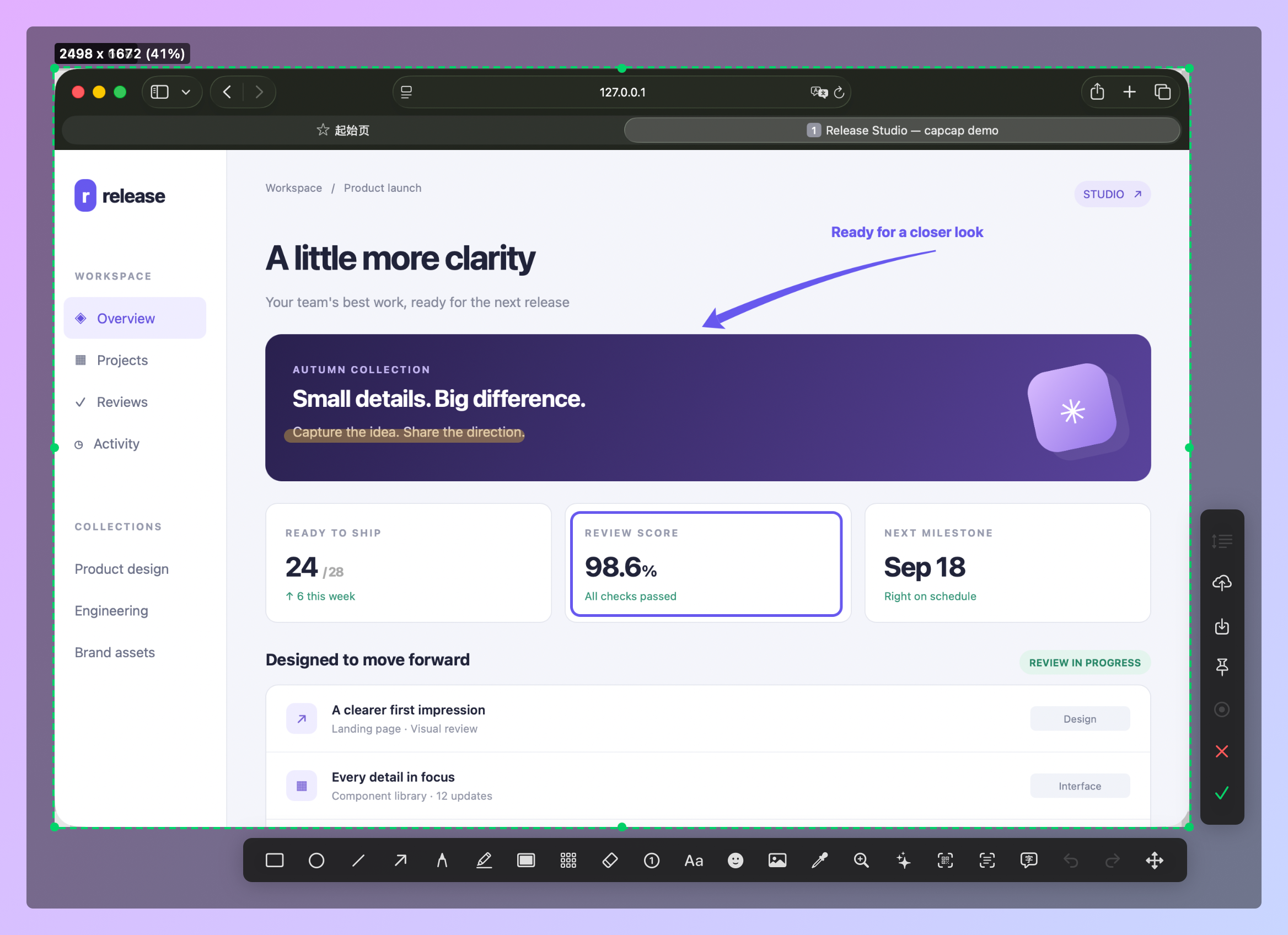
Task: Open the Product design collection
Action: pyautogui.click(x=121, y=569)
